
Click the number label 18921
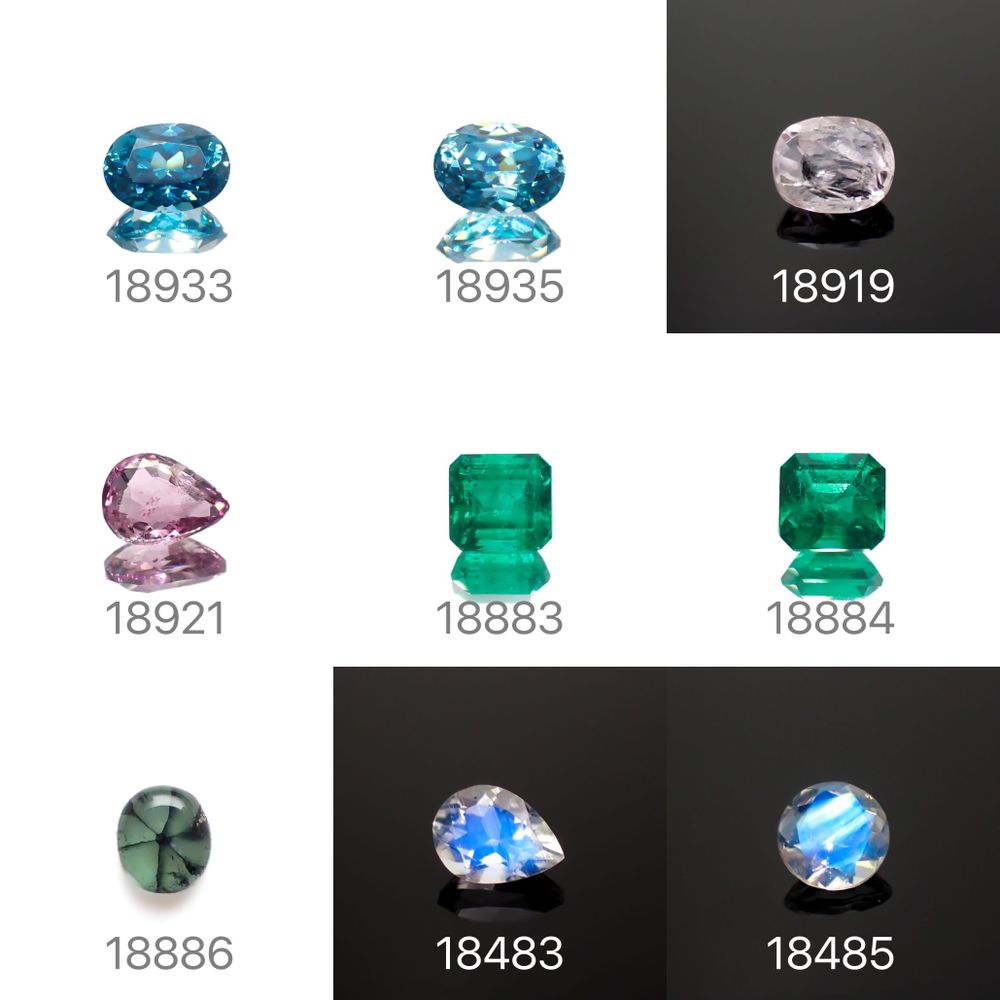[x=165, y=619]
